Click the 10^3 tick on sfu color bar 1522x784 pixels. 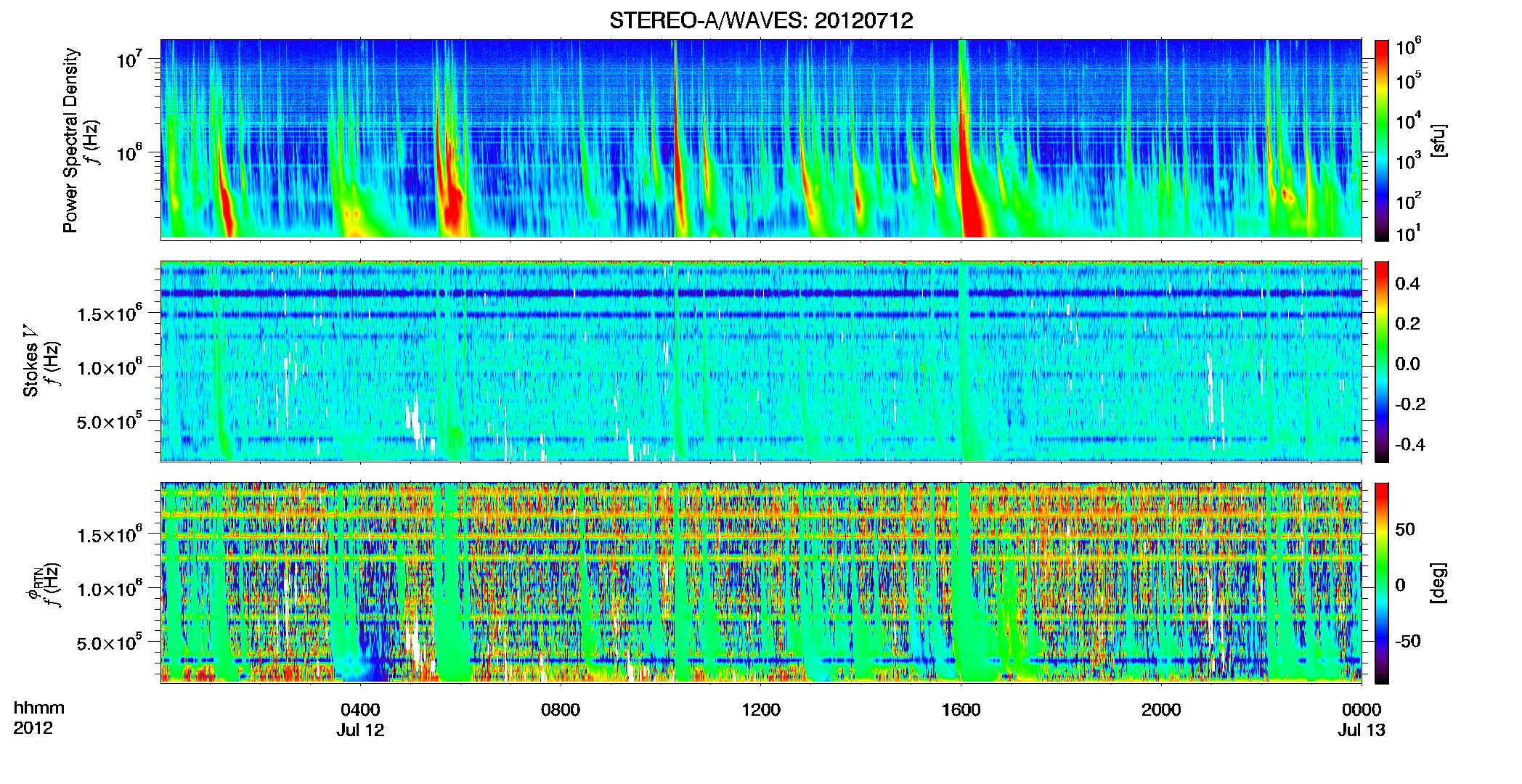(1409, 160)
